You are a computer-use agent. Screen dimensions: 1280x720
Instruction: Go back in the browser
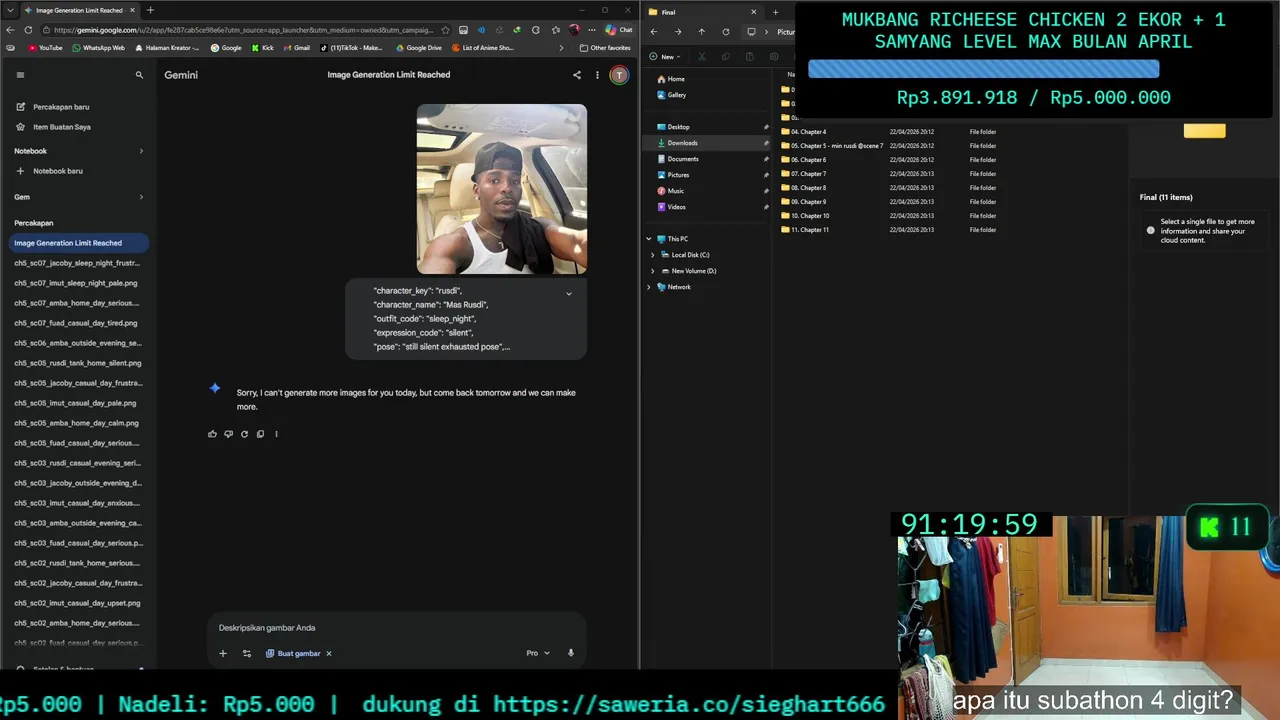pyautogui.click(x=11, y=30)
